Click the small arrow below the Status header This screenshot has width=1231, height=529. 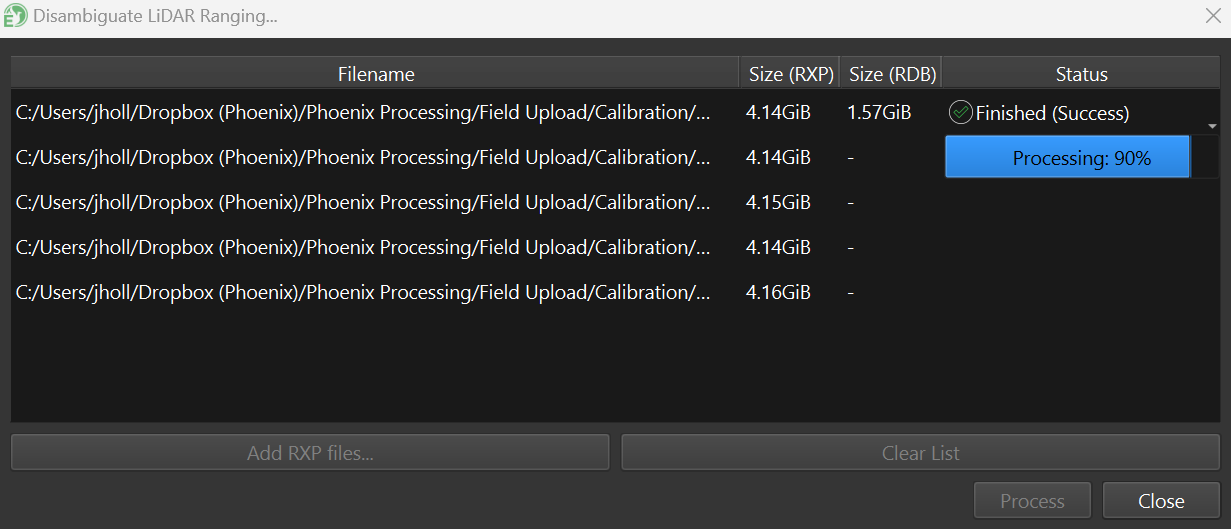tap(1212, 127)
